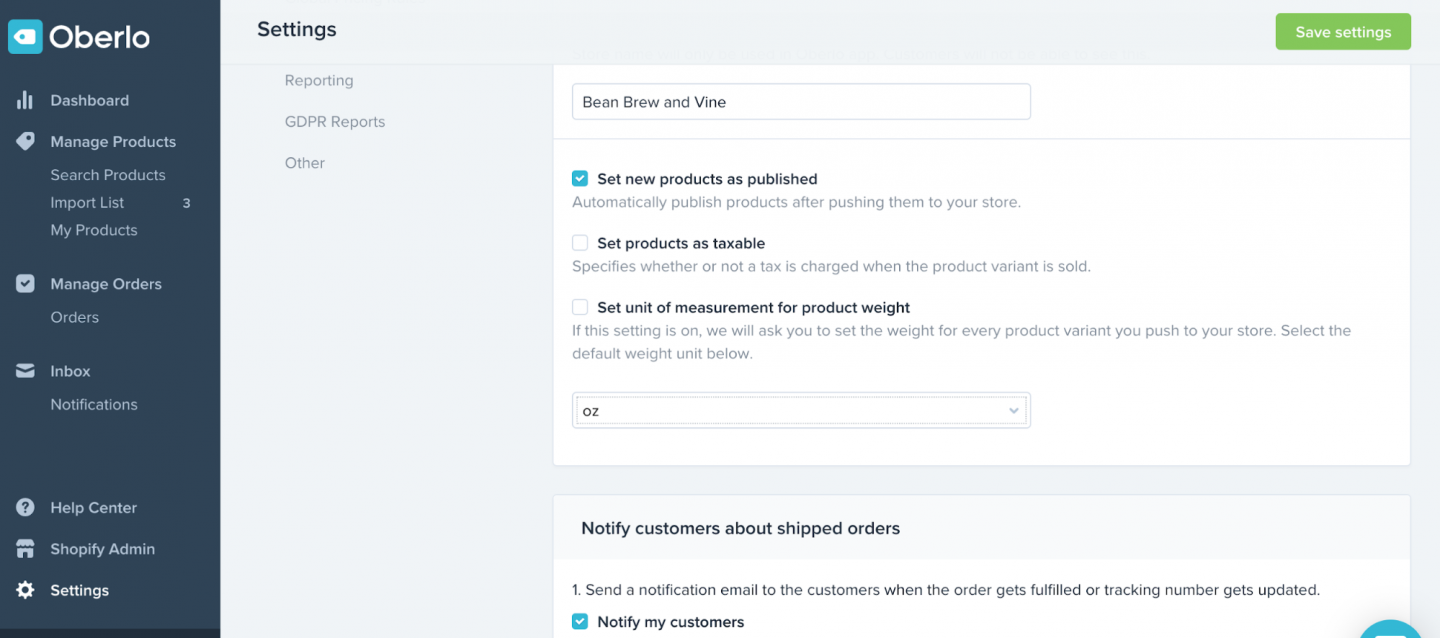Open Search Products in sidebar
Viewport: 1440px width, 638px height.
[x=108, y=175]
